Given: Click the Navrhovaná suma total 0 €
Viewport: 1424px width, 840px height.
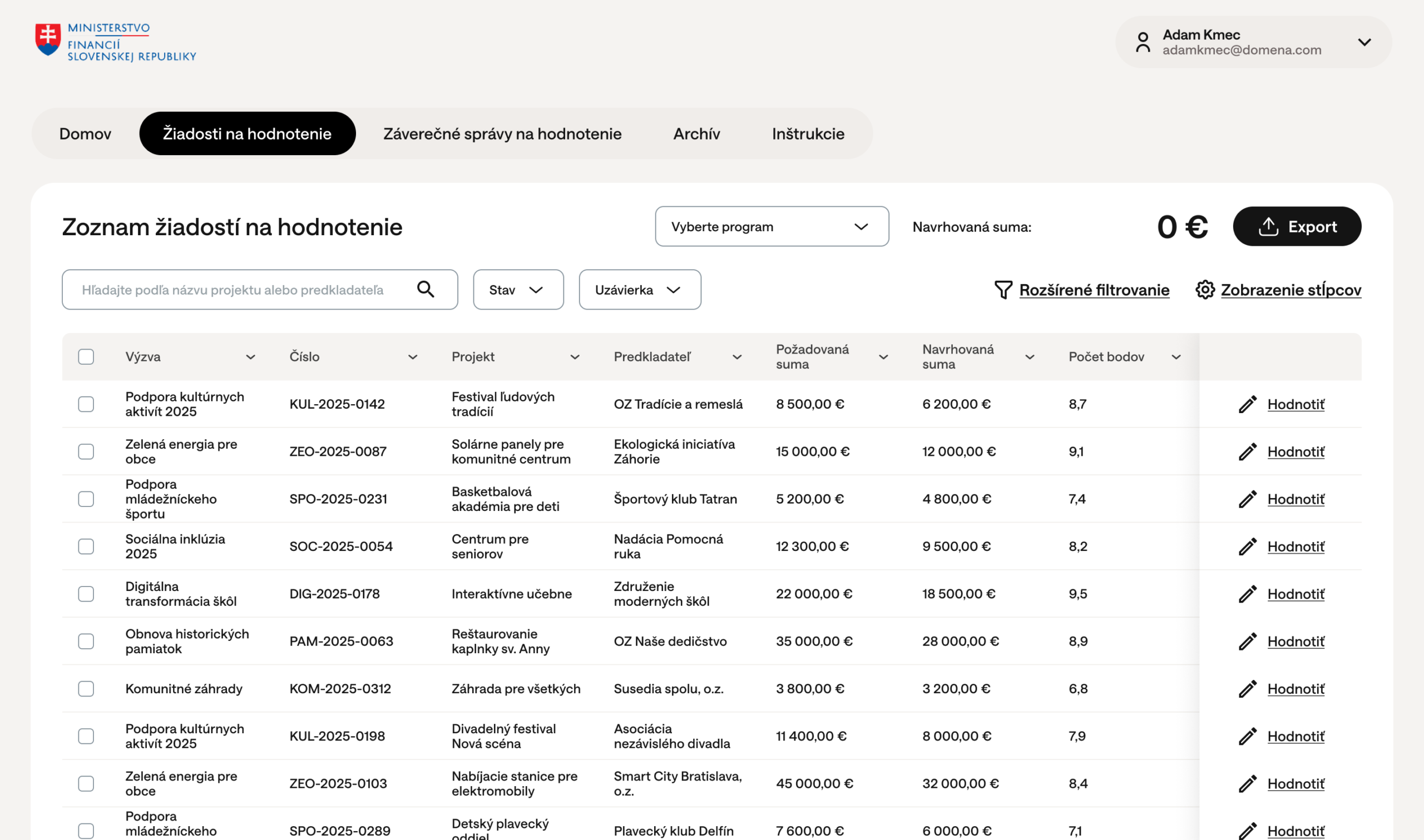Looking at the screenshot, I should pyautogui.click(x=1182, y=226).
